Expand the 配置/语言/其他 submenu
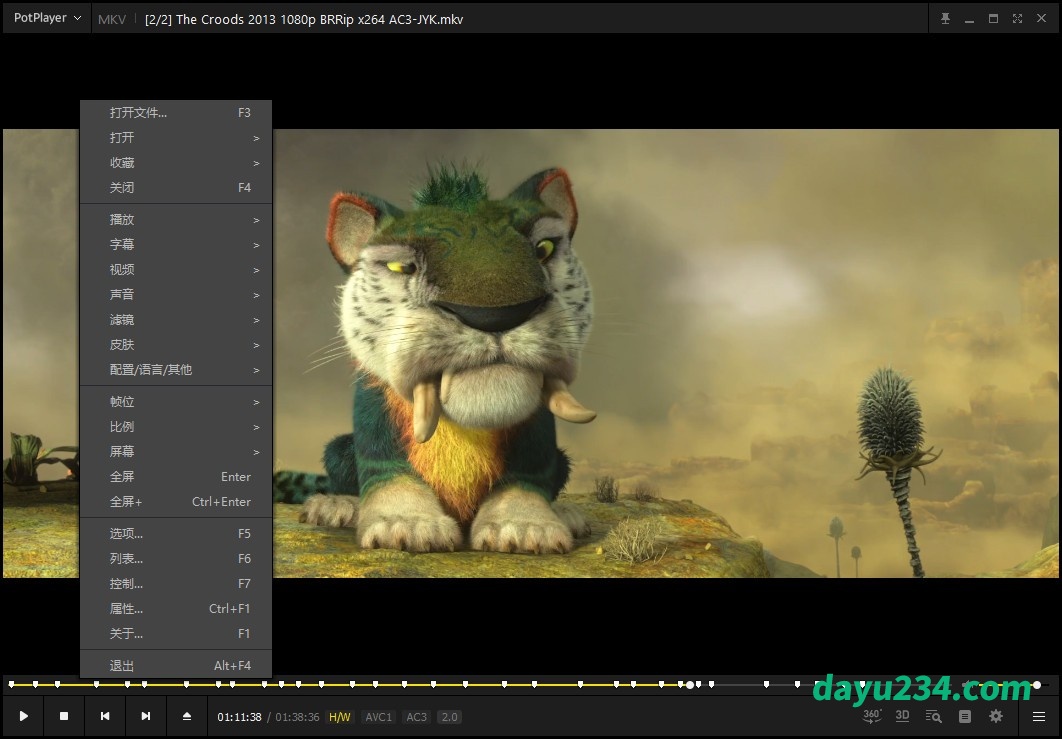This screenshot has height=739, width=1062. [176, 370]
